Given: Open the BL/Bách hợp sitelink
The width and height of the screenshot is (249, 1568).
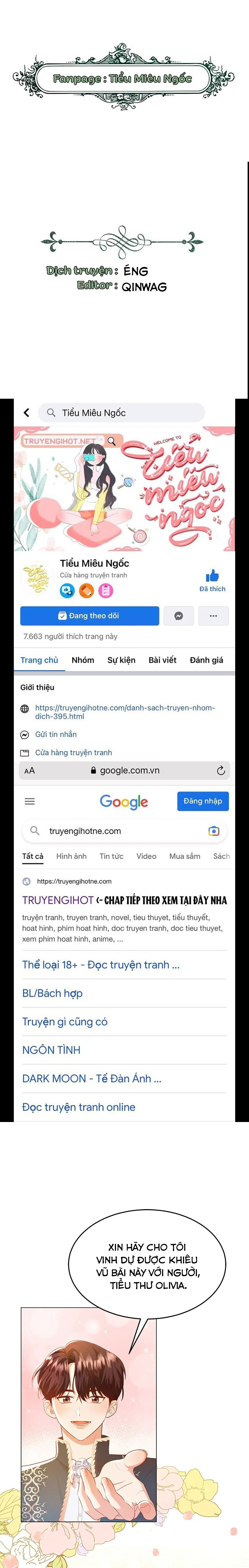Looking at the screenshot, I should (x=52, y=993).
